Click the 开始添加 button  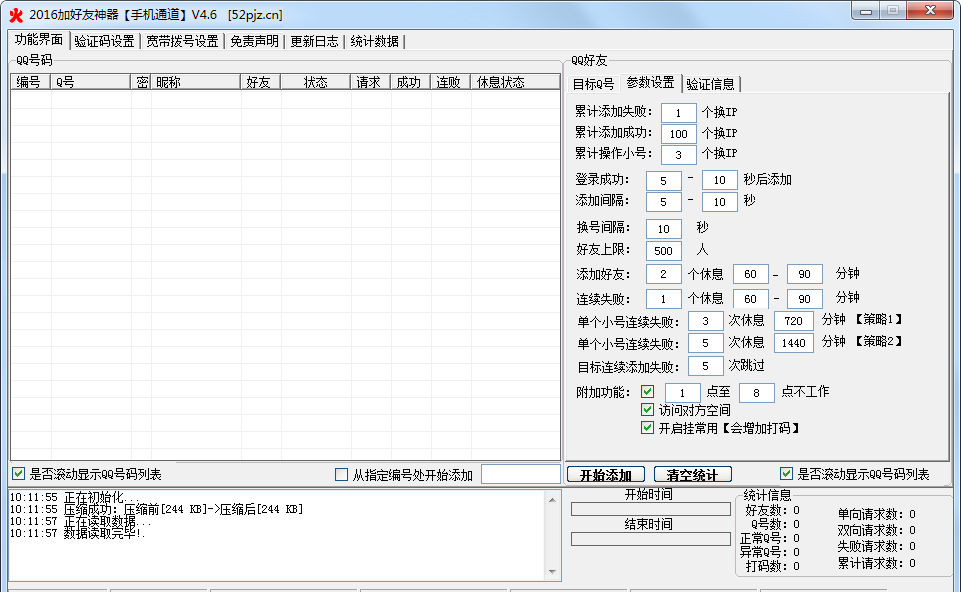[x=606, y=475]
